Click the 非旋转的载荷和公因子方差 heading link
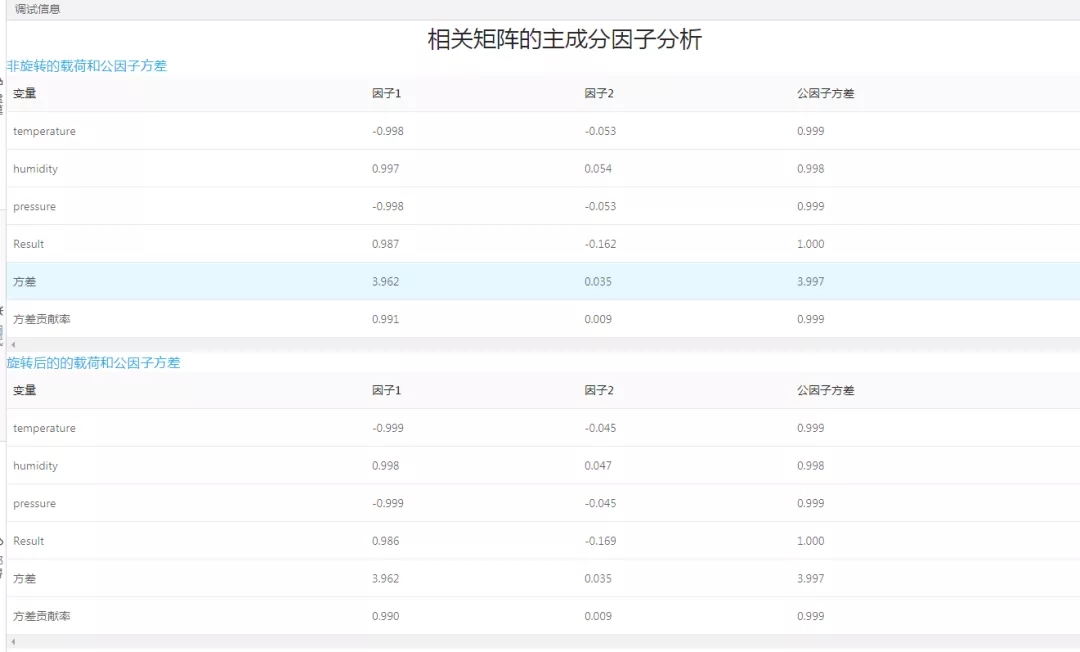The height and width of the screenshot is (652, 1080). point(87,66)
